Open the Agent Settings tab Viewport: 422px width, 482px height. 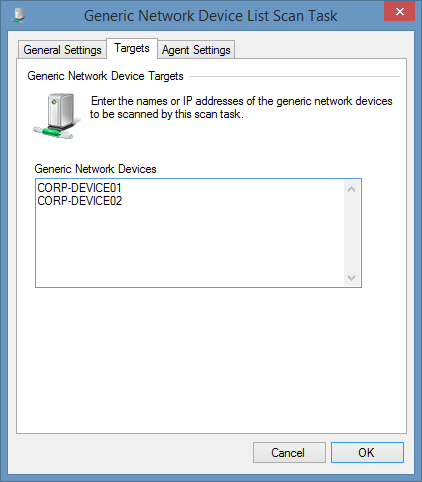196,50
